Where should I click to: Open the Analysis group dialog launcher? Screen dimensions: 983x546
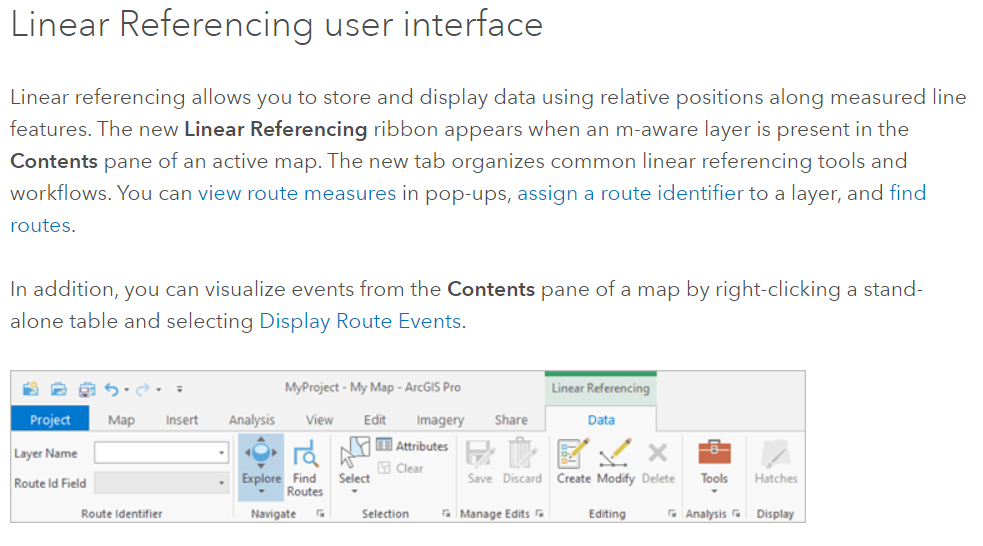point(736,513)
